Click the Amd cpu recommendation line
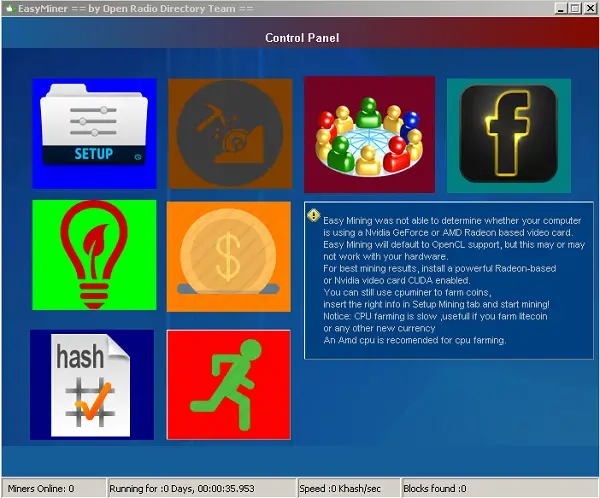 pyautogui.click(x=414, y=340)
